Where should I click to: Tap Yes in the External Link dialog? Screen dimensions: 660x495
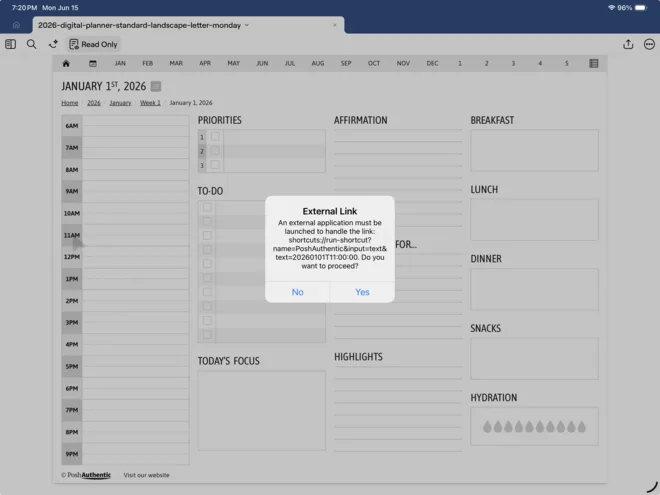(362, 292)
